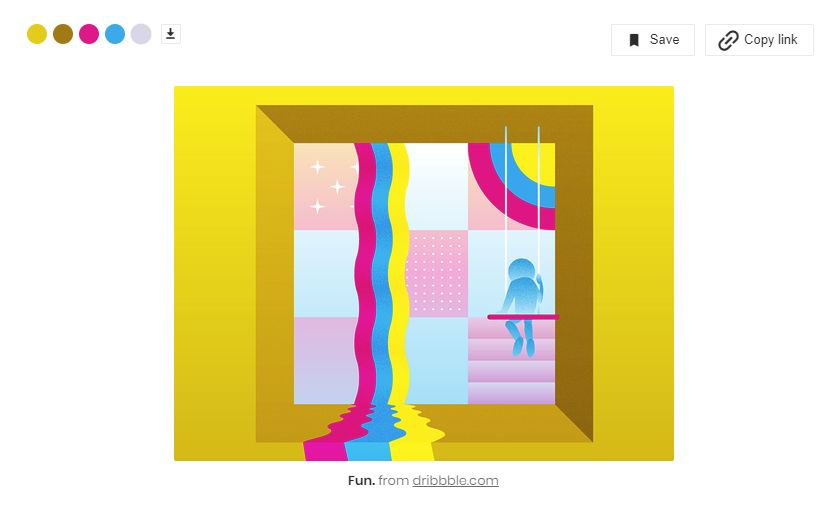Image resolution: width=827 pixels, height=530 pixels.
Task: Select the magenta palette color
Action: pyautogui.click(x=89, y=34)
